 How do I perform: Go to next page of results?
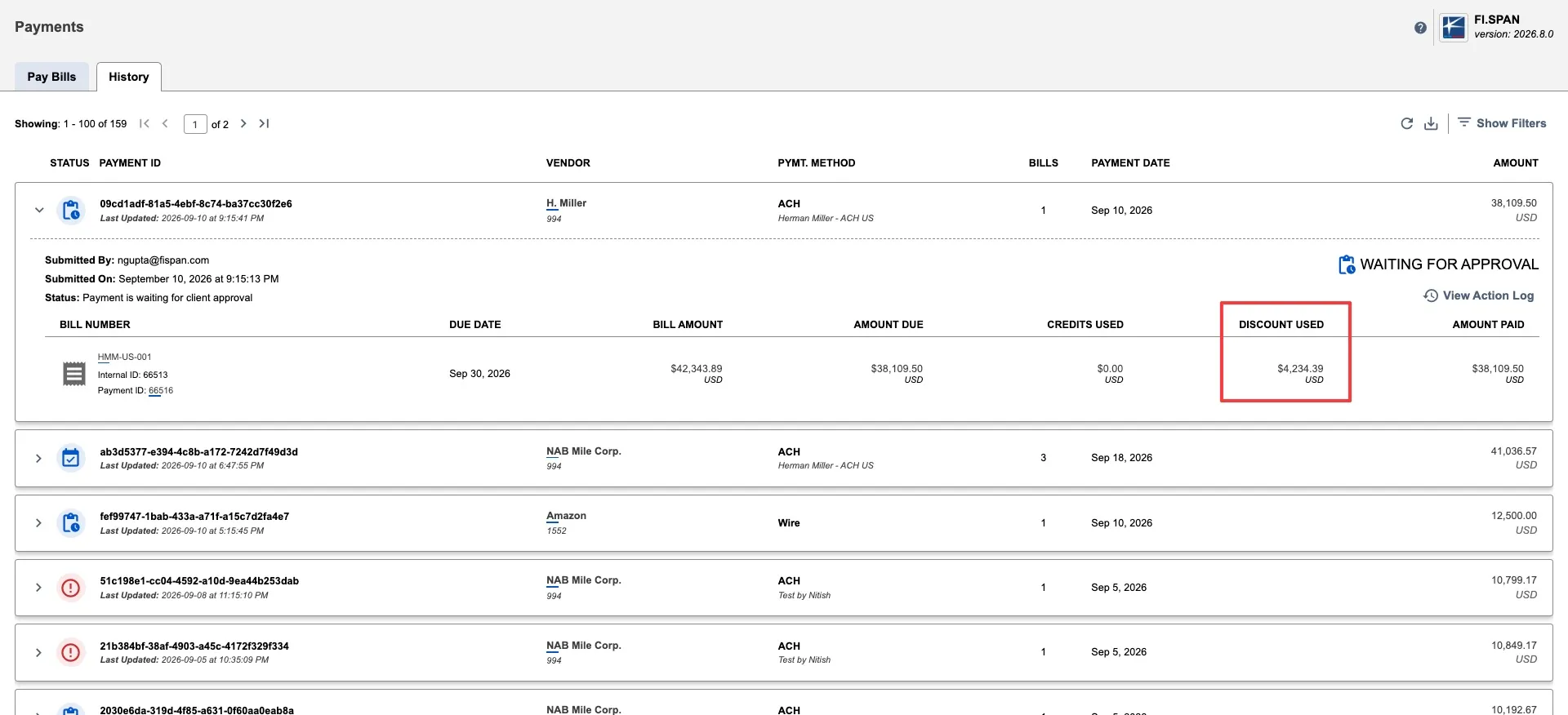point(243,123)
